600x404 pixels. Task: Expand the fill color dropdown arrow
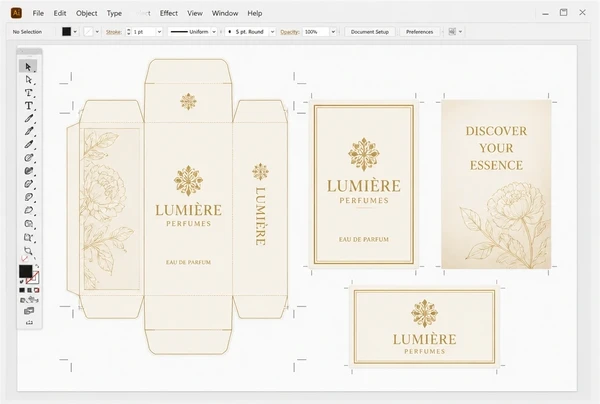tap(75, 32)
